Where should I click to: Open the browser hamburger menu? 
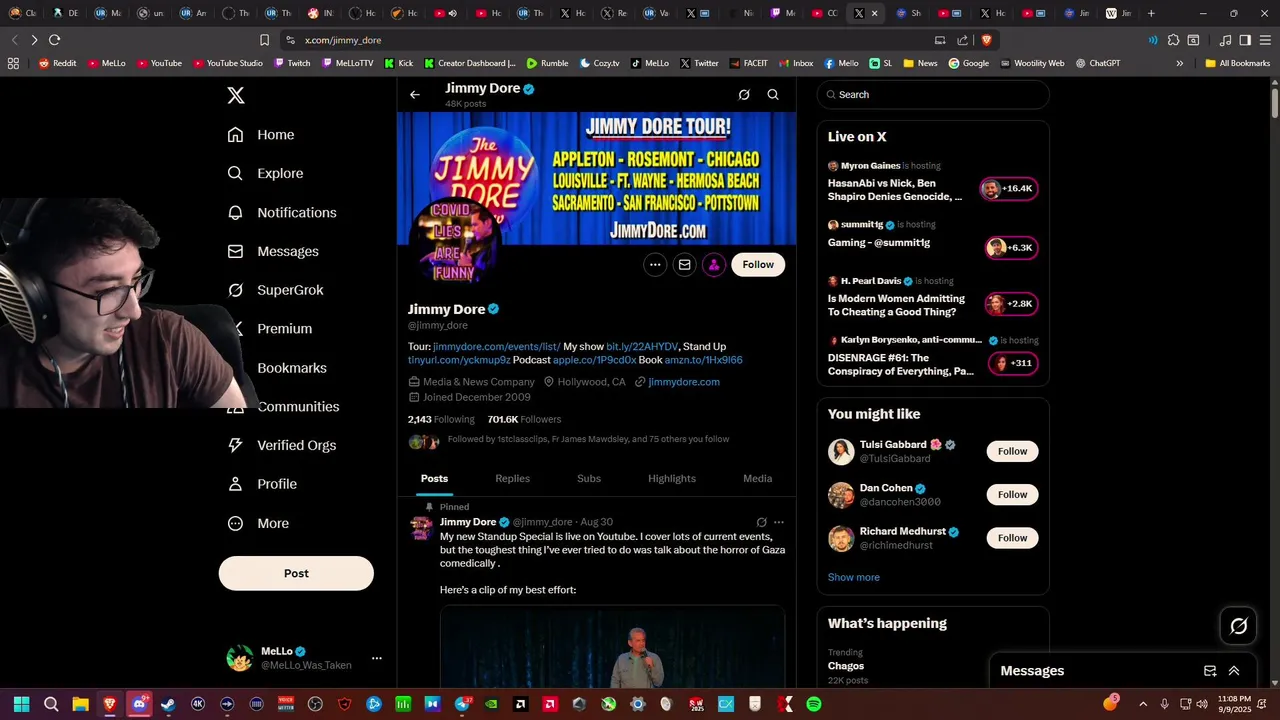pos(1264,40)
